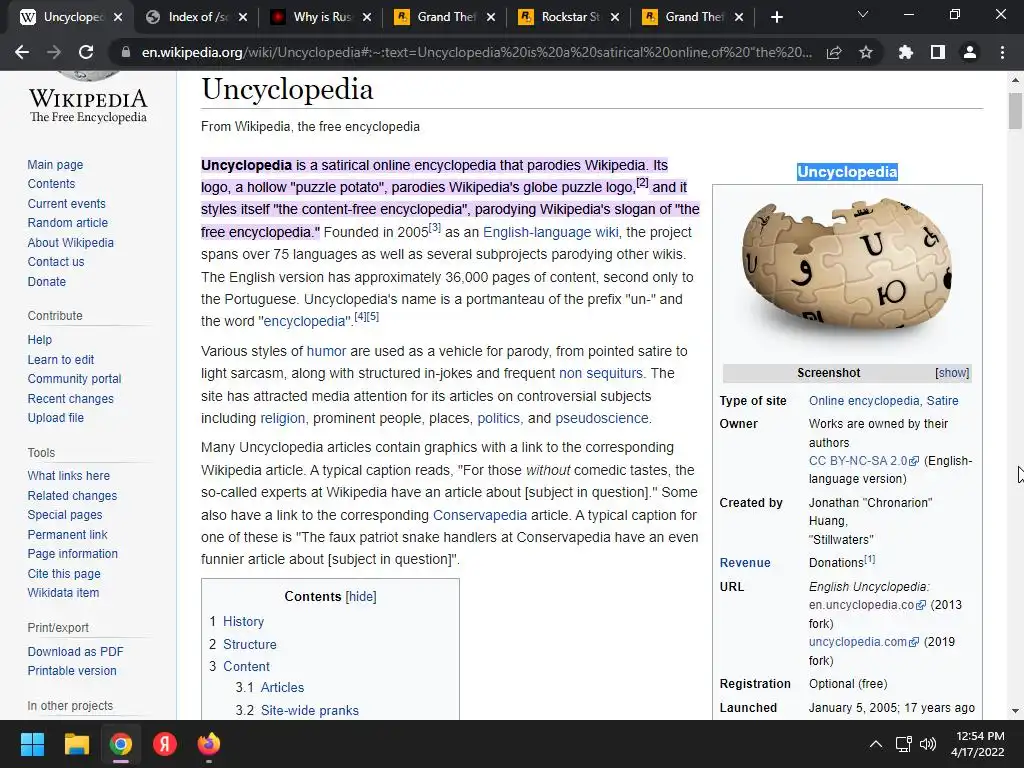
Task: Open the taskbar clock and date
Action: coord(977,744)
